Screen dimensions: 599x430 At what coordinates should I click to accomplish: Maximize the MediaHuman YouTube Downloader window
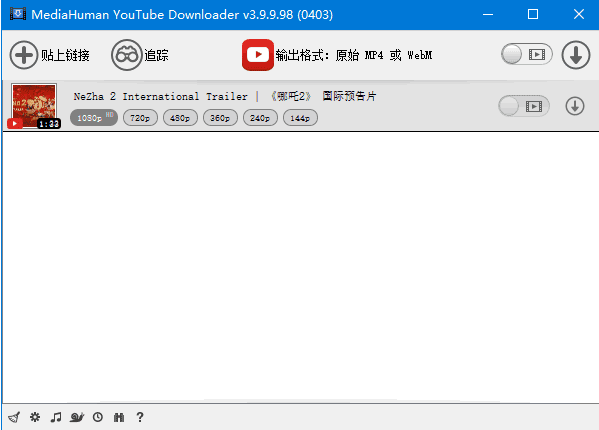533,15
